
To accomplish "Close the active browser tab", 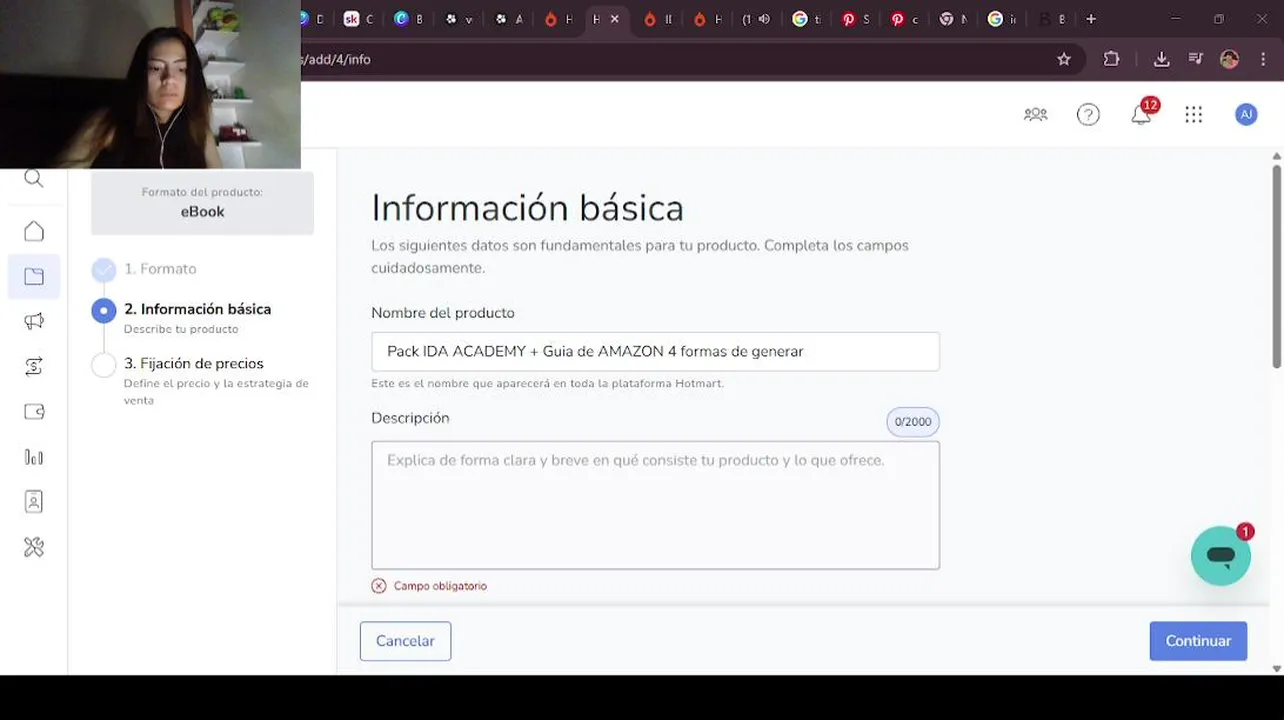I will (614, 19).
